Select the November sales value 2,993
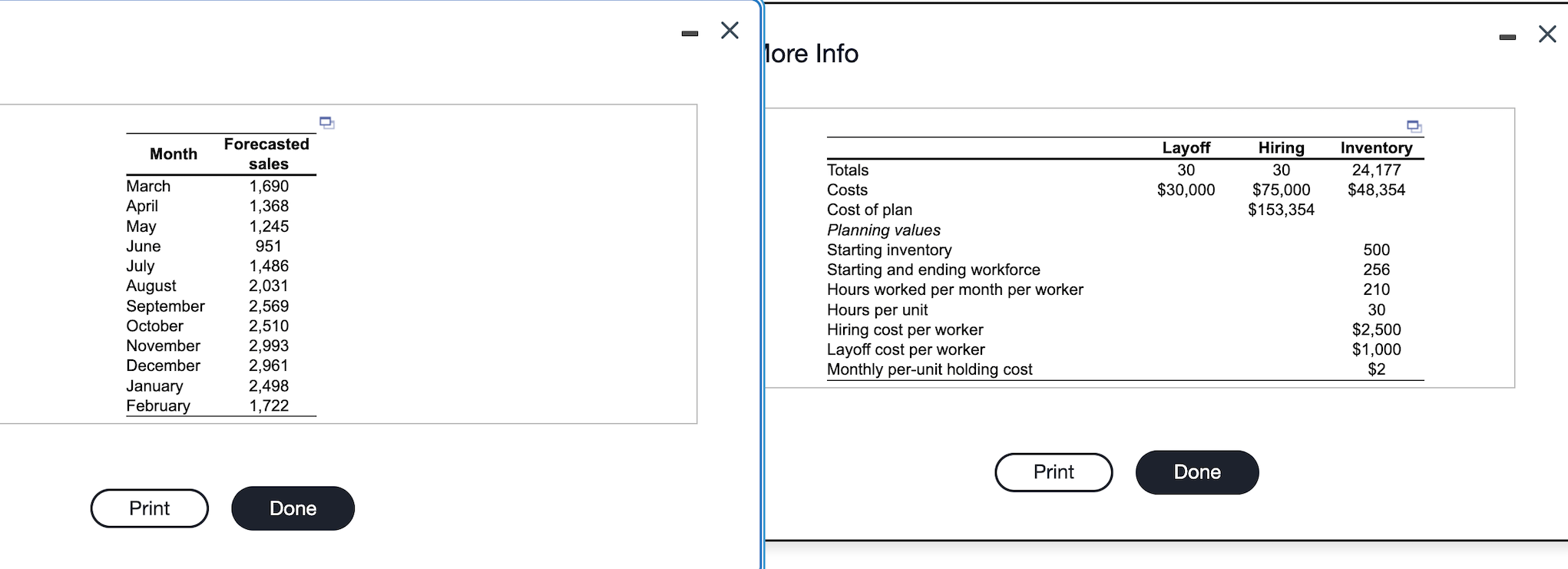The width and height of the screenshot is (1568, 569). click(x=269, y=346)
